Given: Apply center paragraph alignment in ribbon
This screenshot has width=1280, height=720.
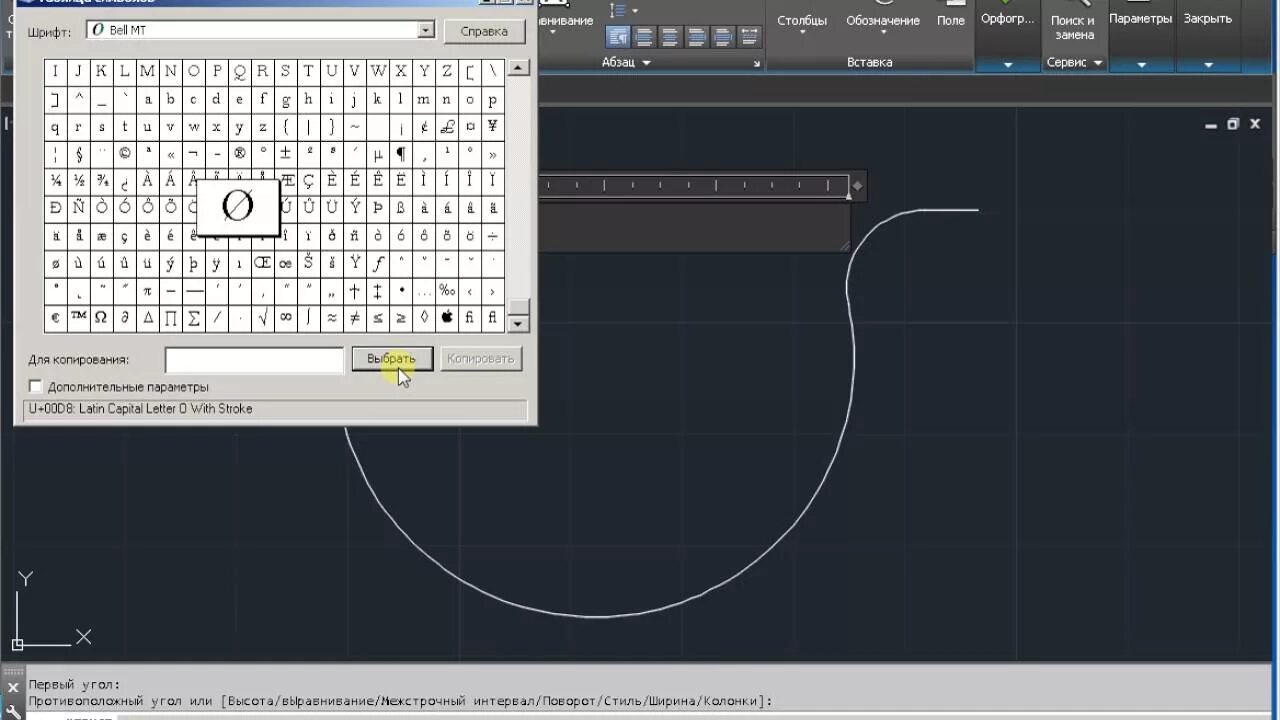Looking at the screenshot, I should click(670, 38).
